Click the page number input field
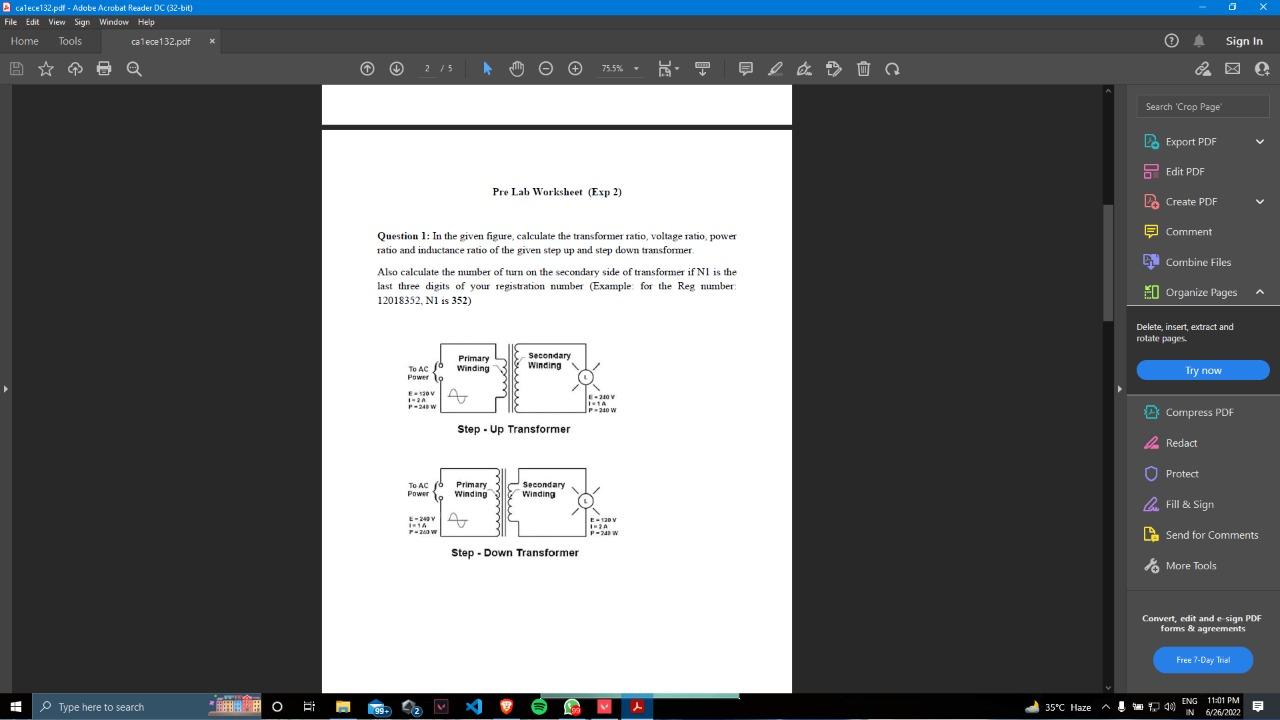The image size is (1280, 720). (x=427, y=68)
